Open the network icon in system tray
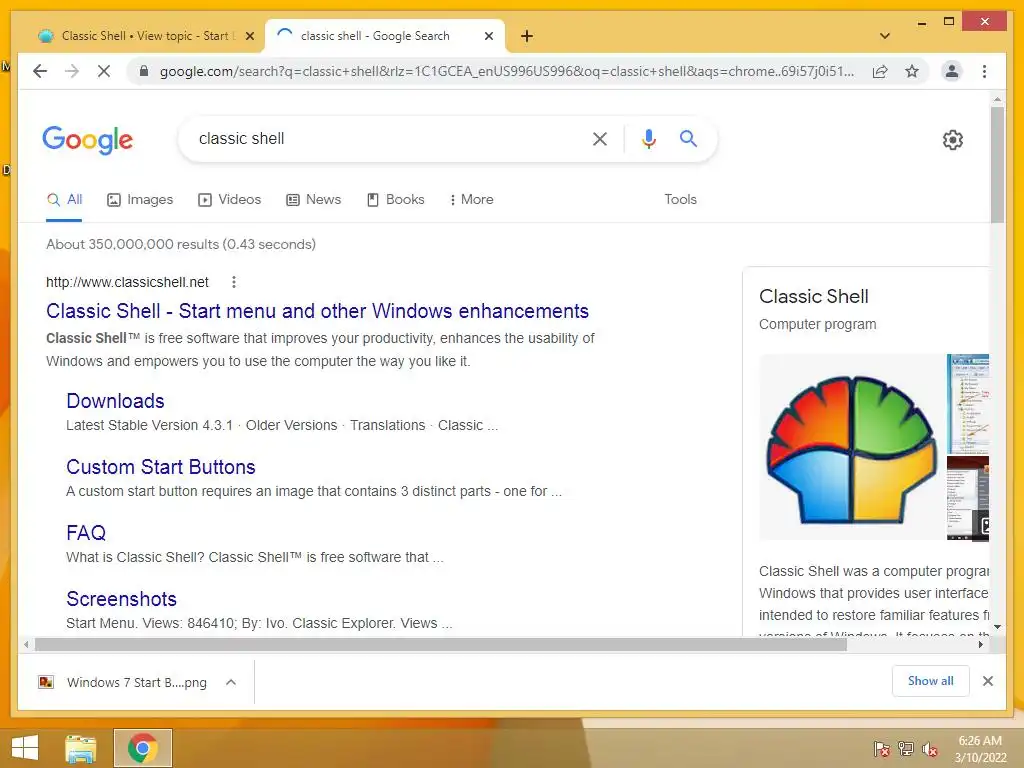Screen dimensions: 1024x768 pos(906,749)
